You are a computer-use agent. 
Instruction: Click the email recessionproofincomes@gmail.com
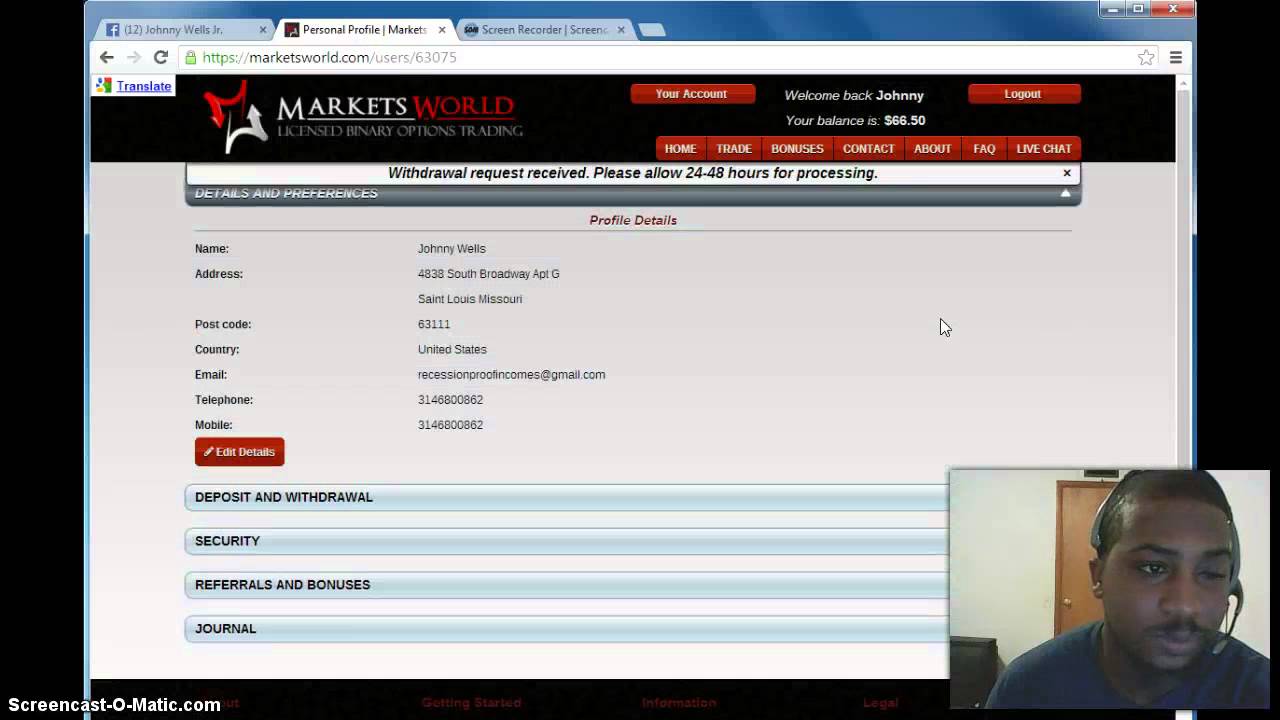click(x=511, y=375)
